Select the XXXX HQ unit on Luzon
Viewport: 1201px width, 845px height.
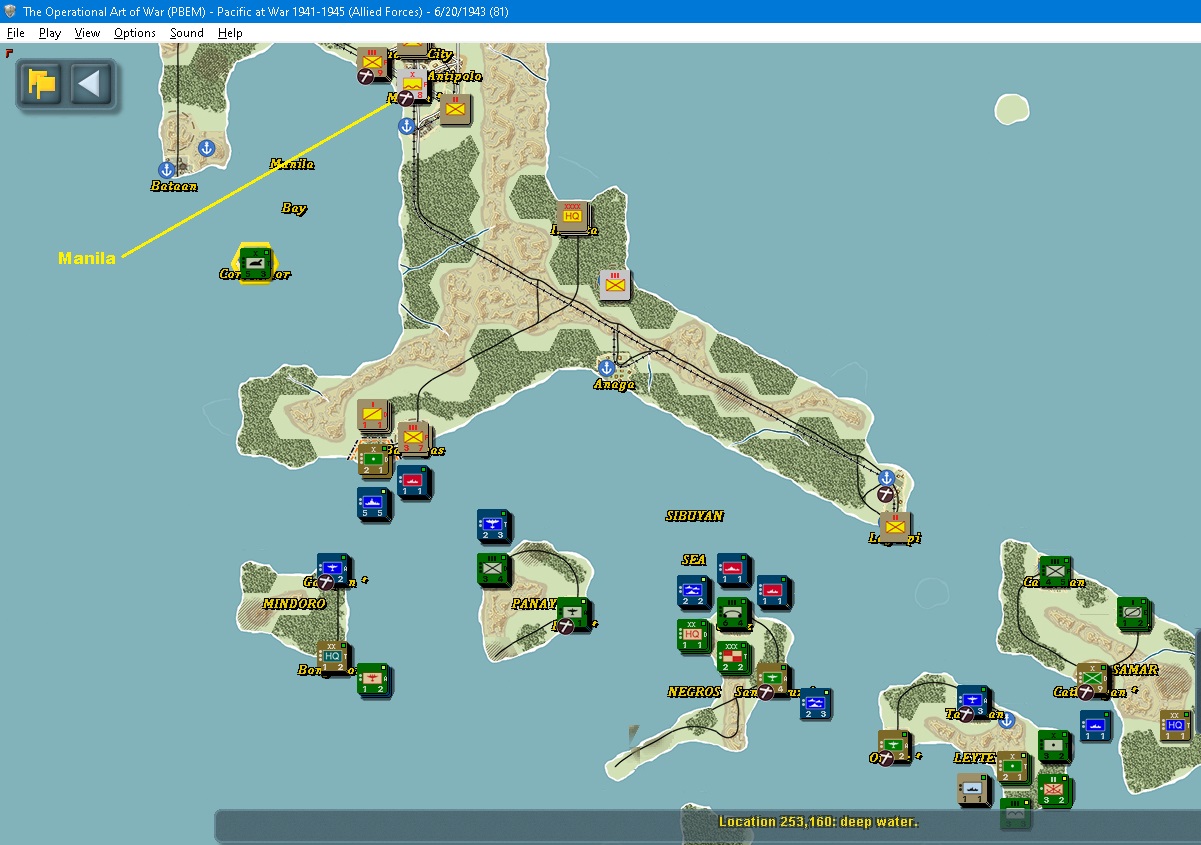572,216
